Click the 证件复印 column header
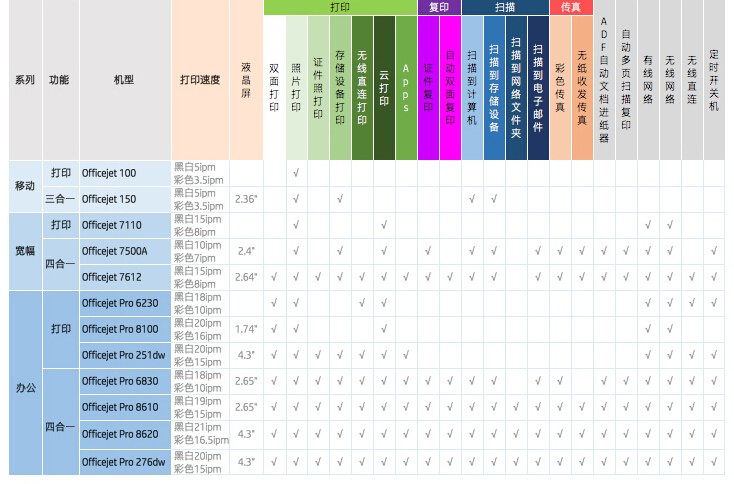The height and width of the screenshot is (484, 734). 428,88
